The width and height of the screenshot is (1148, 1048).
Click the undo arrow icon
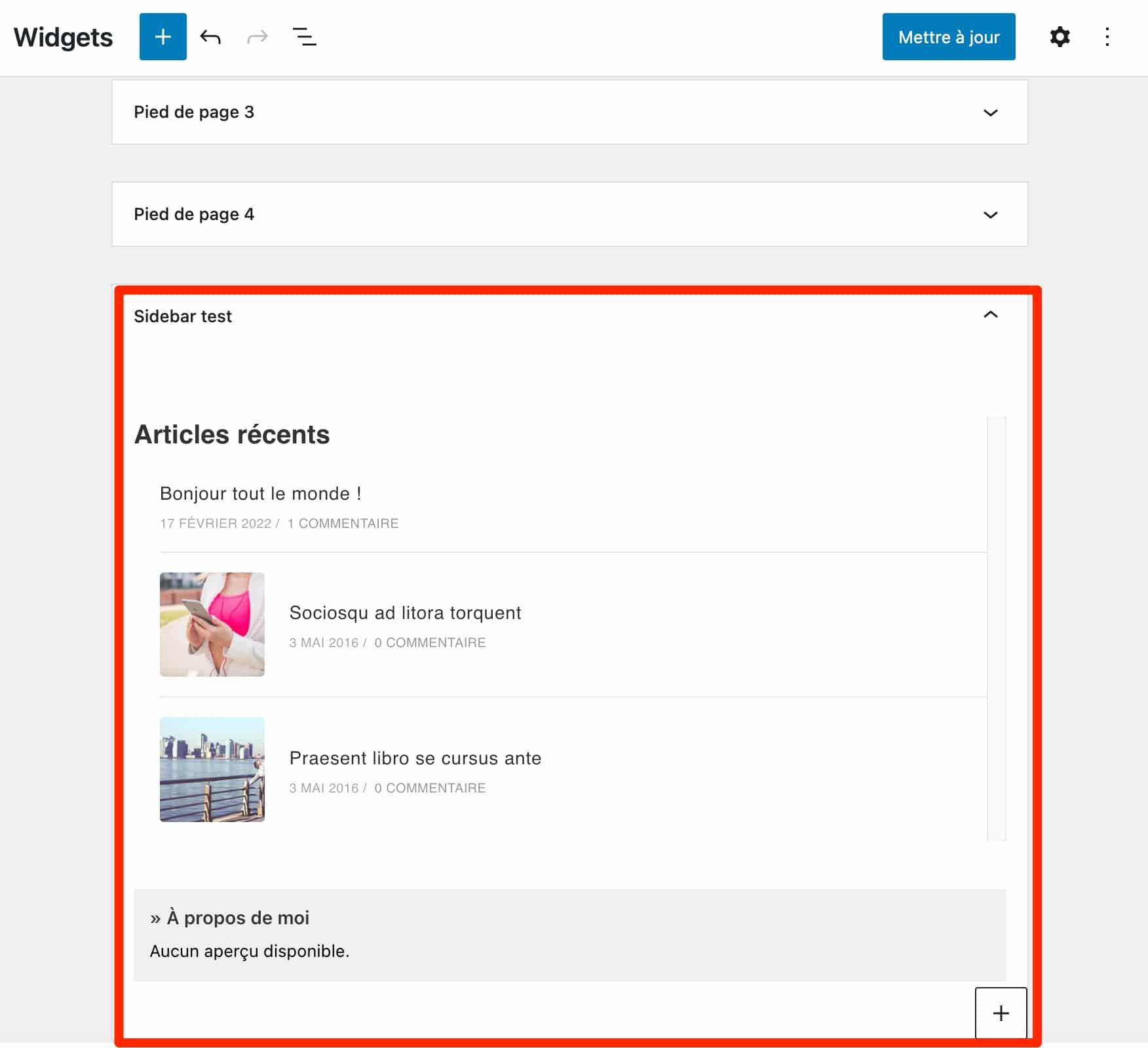coord(210,37)
